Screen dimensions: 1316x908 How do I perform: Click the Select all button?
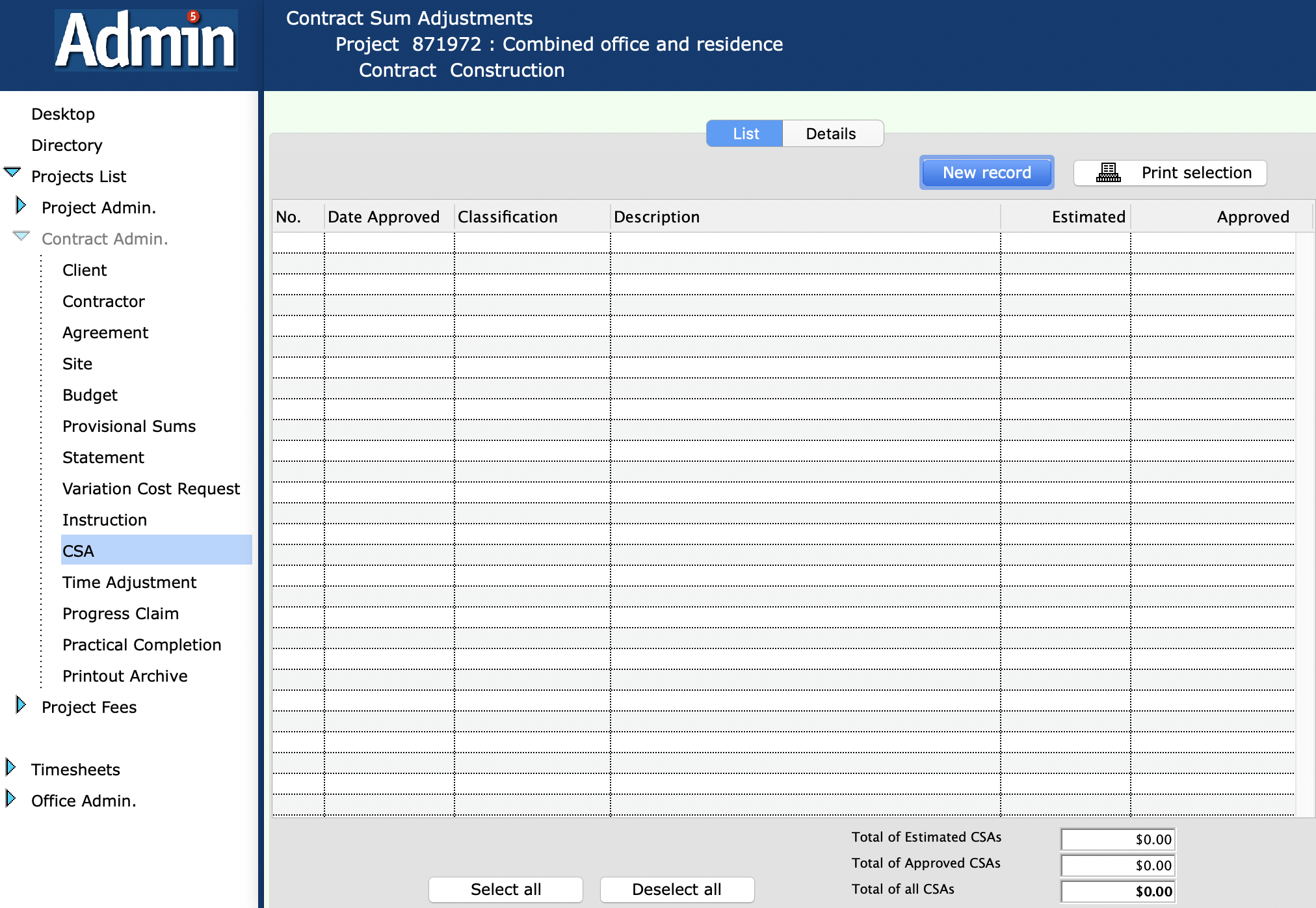tap(505, 889)
